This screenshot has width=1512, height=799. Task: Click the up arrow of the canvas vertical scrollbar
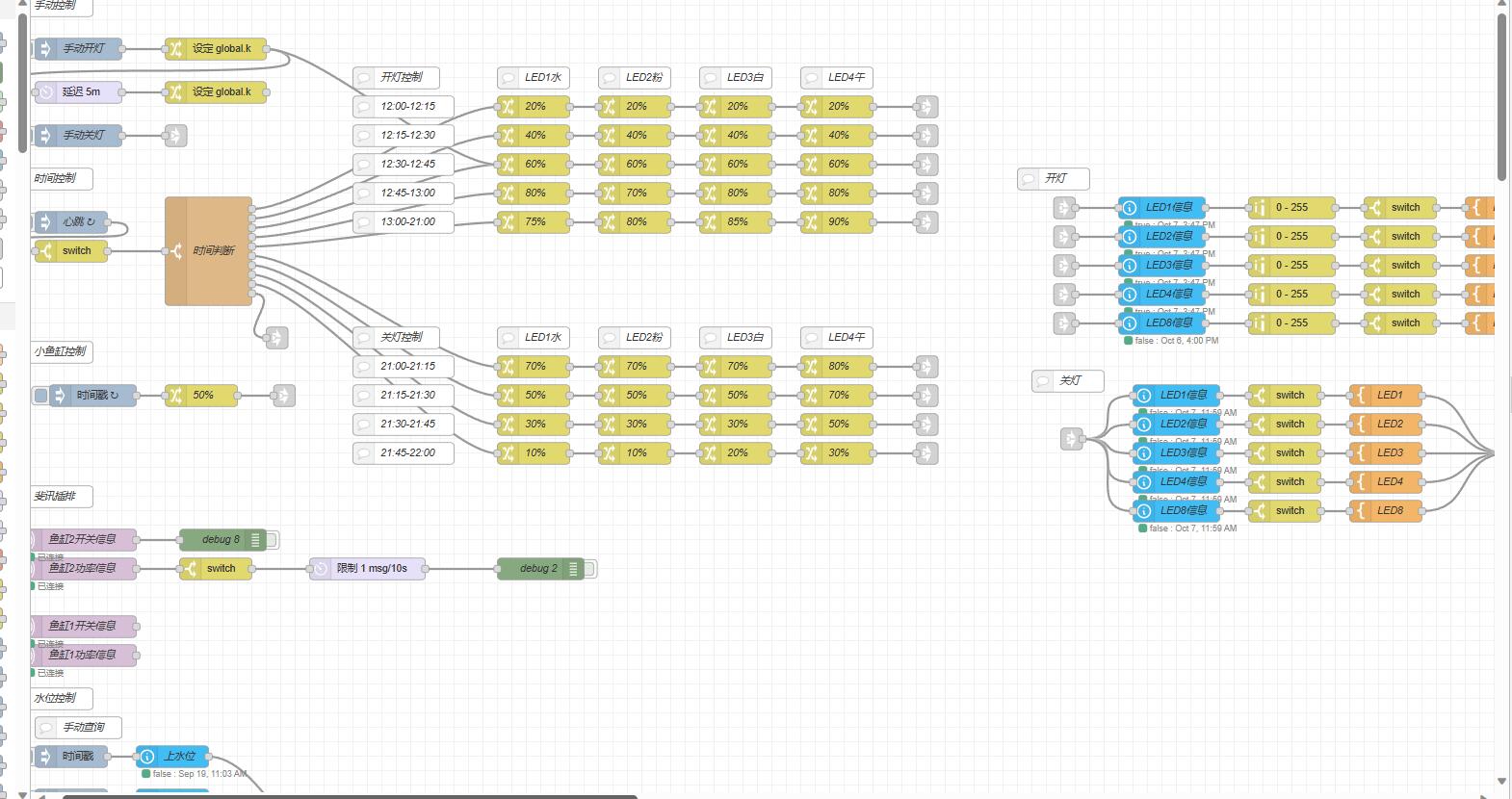coord(1501,5)
